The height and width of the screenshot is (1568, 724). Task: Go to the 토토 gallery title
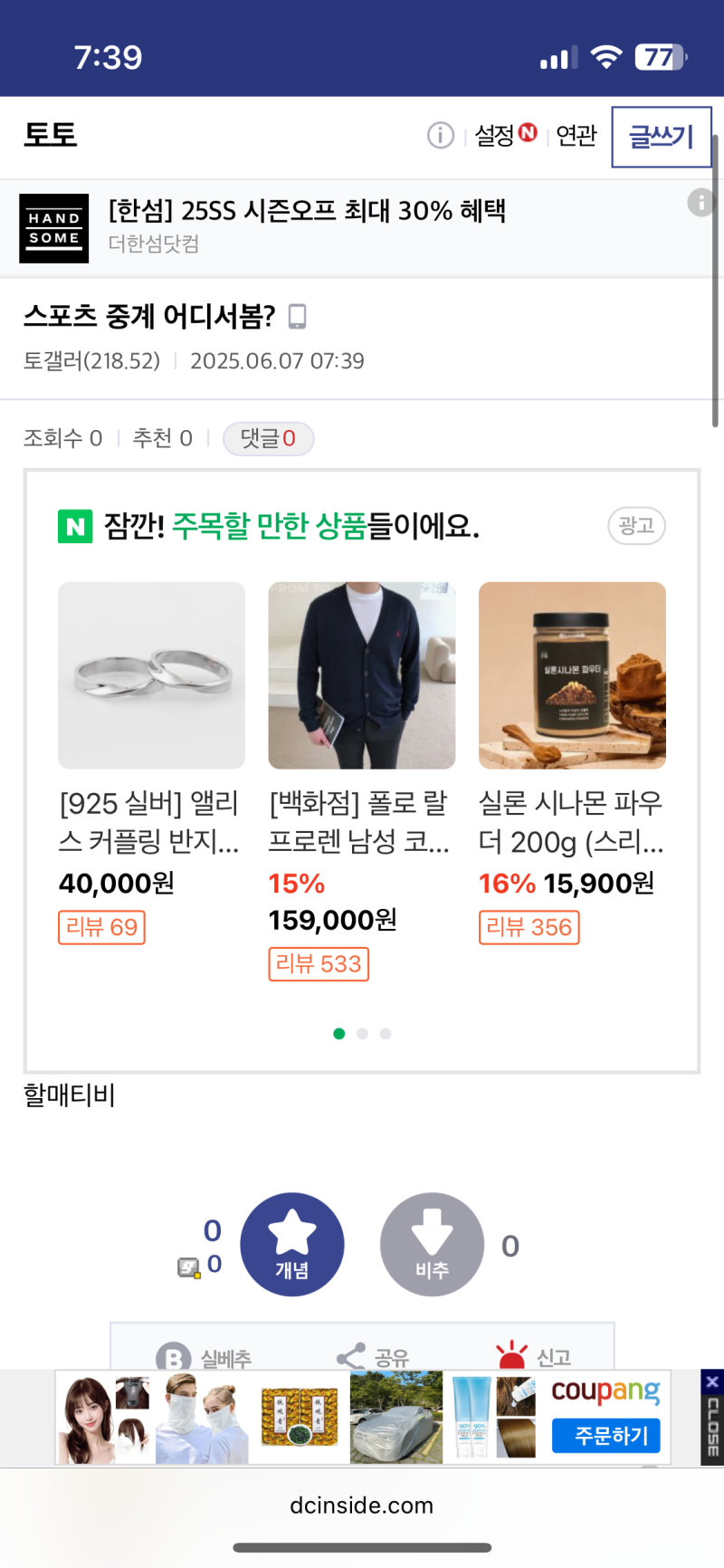tap(51, 136)
